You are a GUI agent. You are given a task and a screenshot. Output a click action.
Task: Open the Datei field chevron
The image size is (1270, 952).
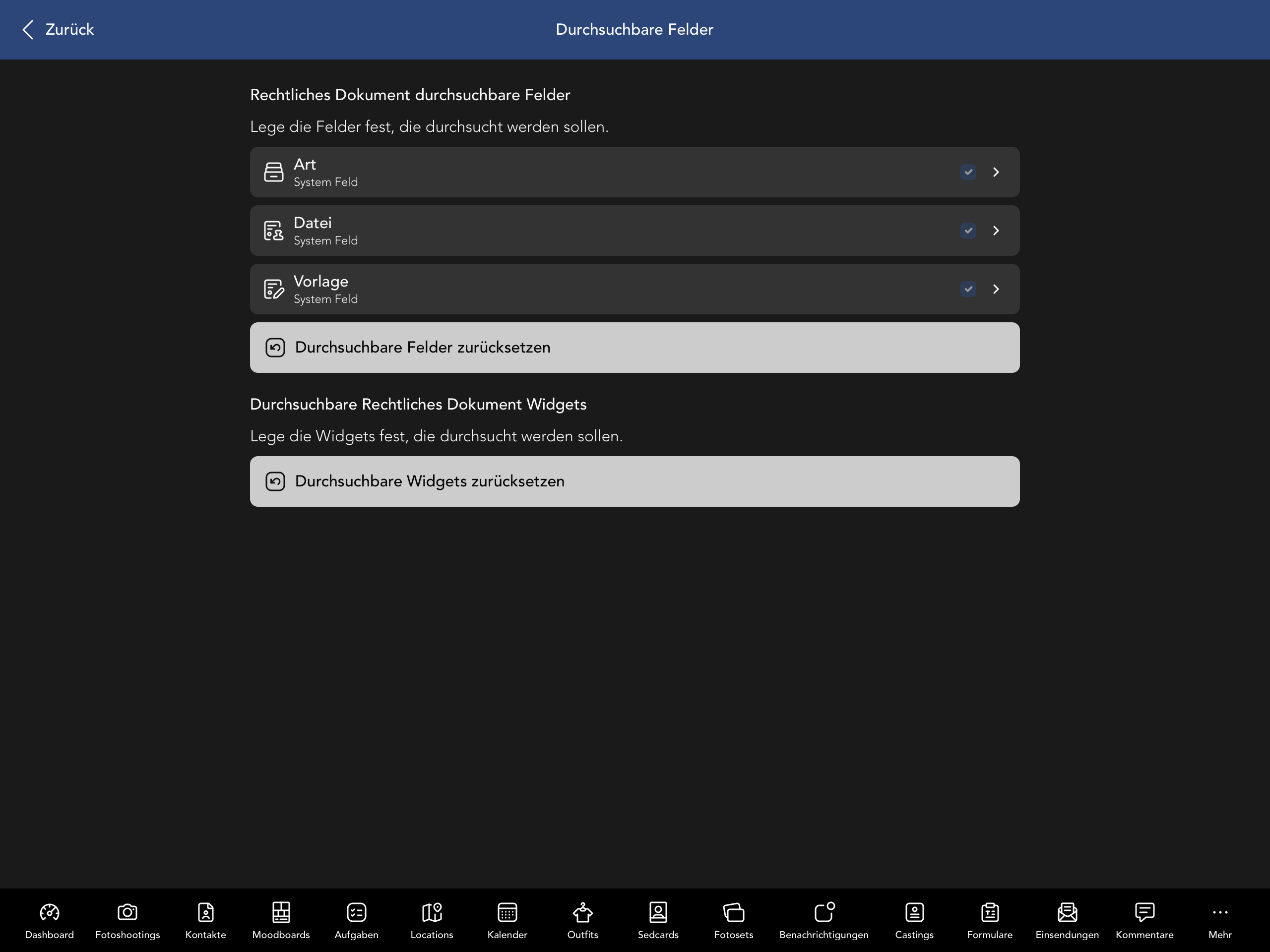pos(996,231)
